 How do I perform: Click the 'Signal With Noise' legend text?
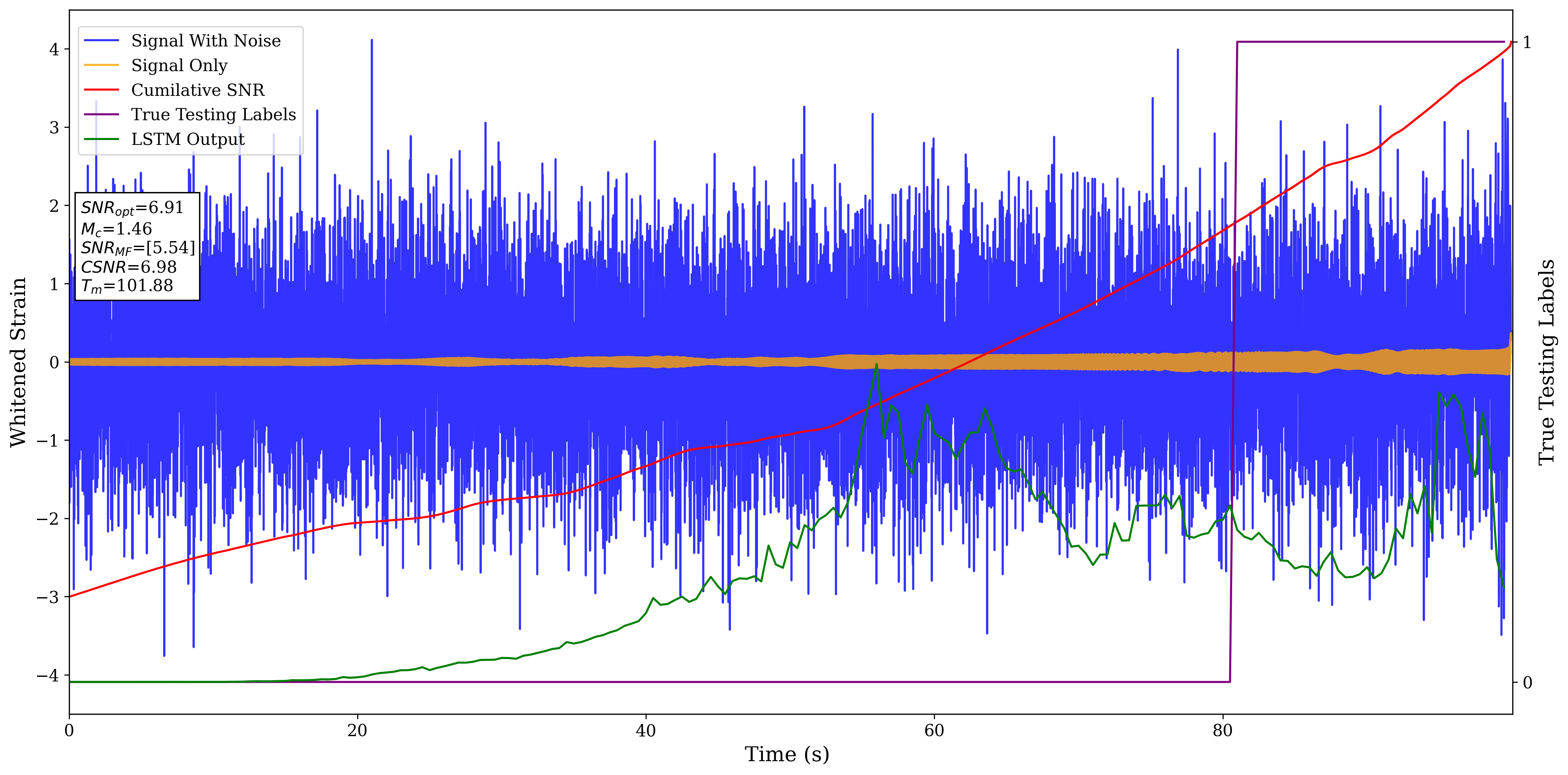tap(206, 41)
